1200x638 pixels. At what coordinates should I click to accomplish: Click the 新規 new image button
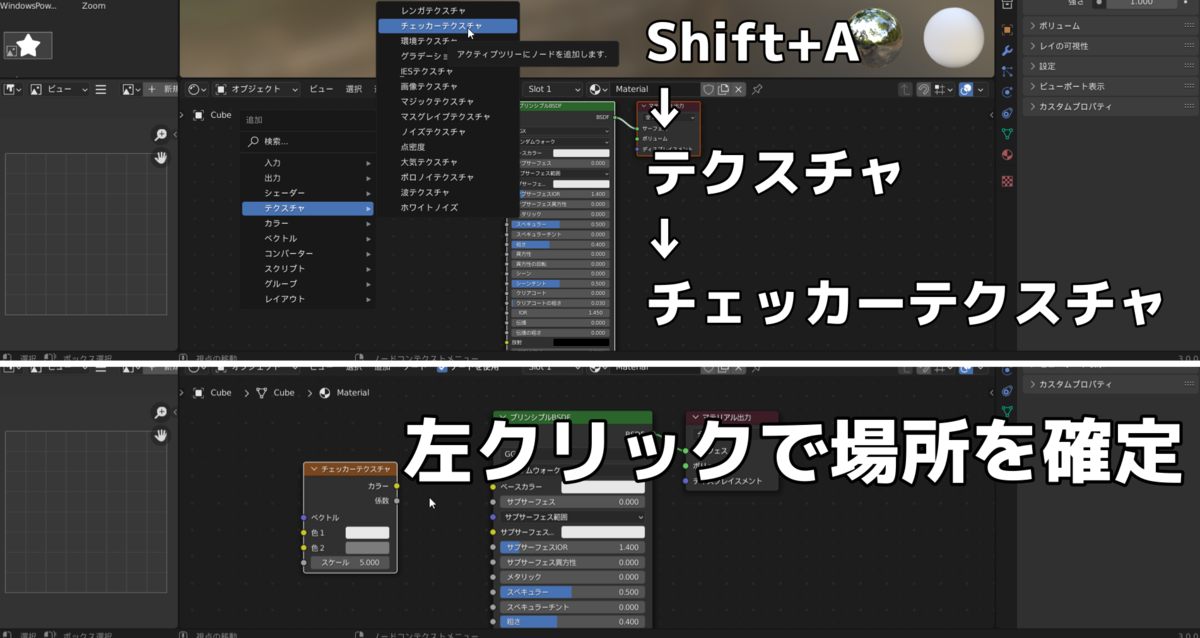pyautogui.click(x=158, y=89)
